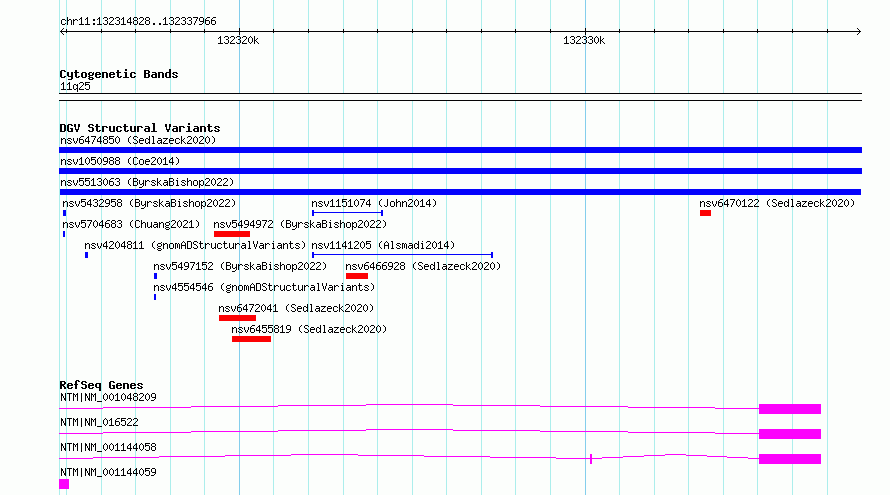
Task: Open nsv5494972 (ByrskaBishop2022) label
Action: (x=300, y=224)
